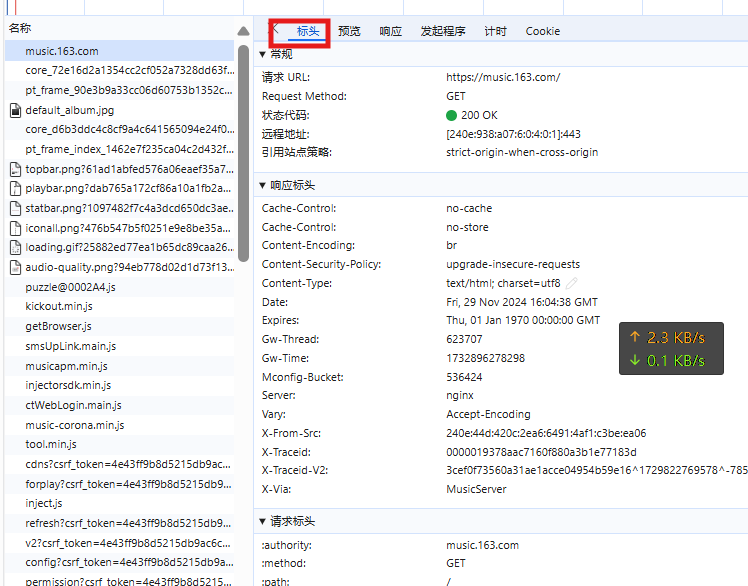
Task: Click the playbar.png file icon
Action: tap(15, 189)
